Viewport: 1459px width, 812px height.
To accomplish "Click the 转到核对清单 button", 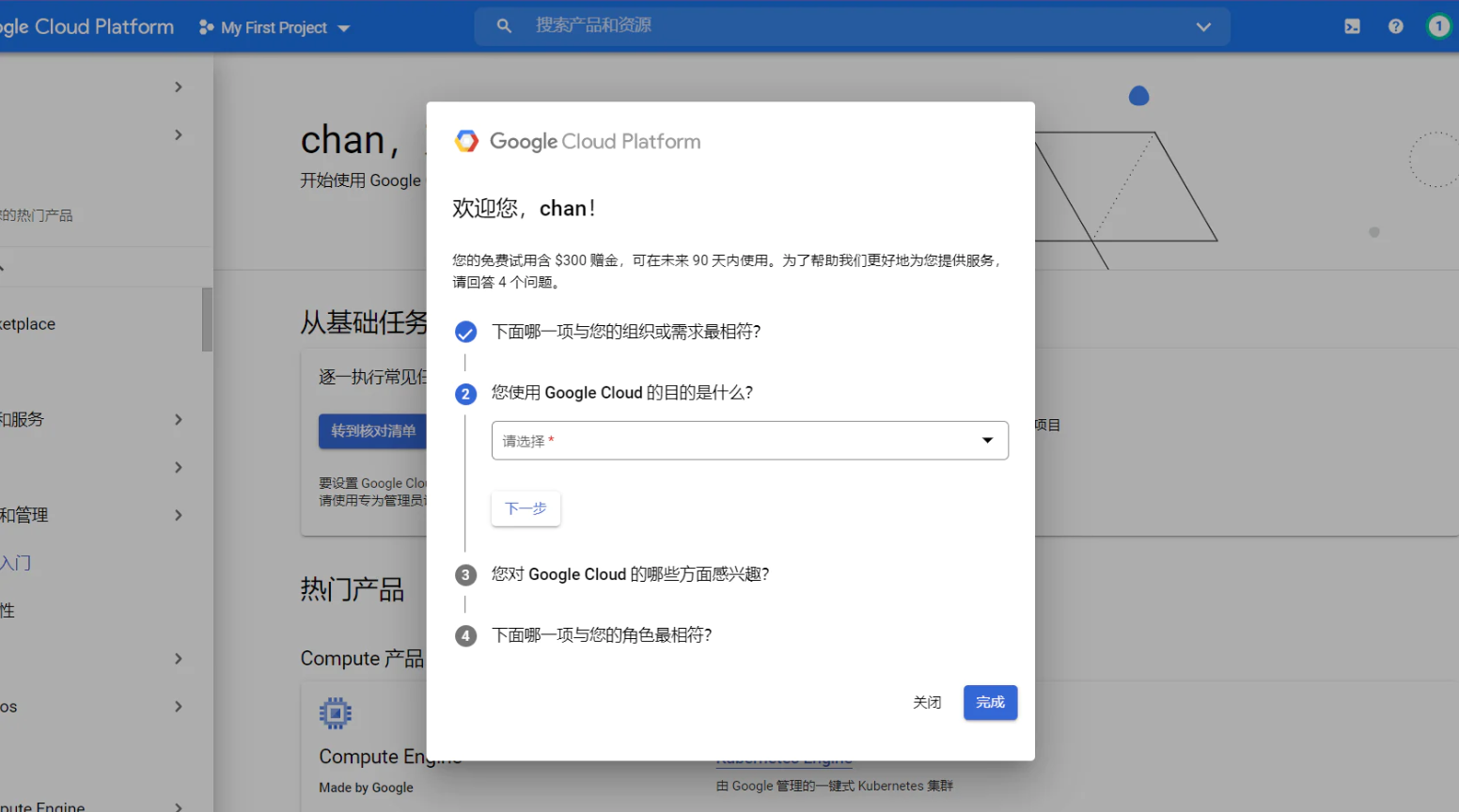I will [x=373, y=431].
